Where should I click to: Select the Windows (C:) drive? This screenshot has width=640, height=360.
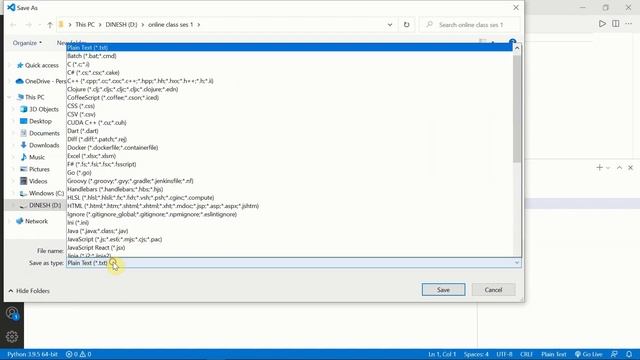[42, 193]
